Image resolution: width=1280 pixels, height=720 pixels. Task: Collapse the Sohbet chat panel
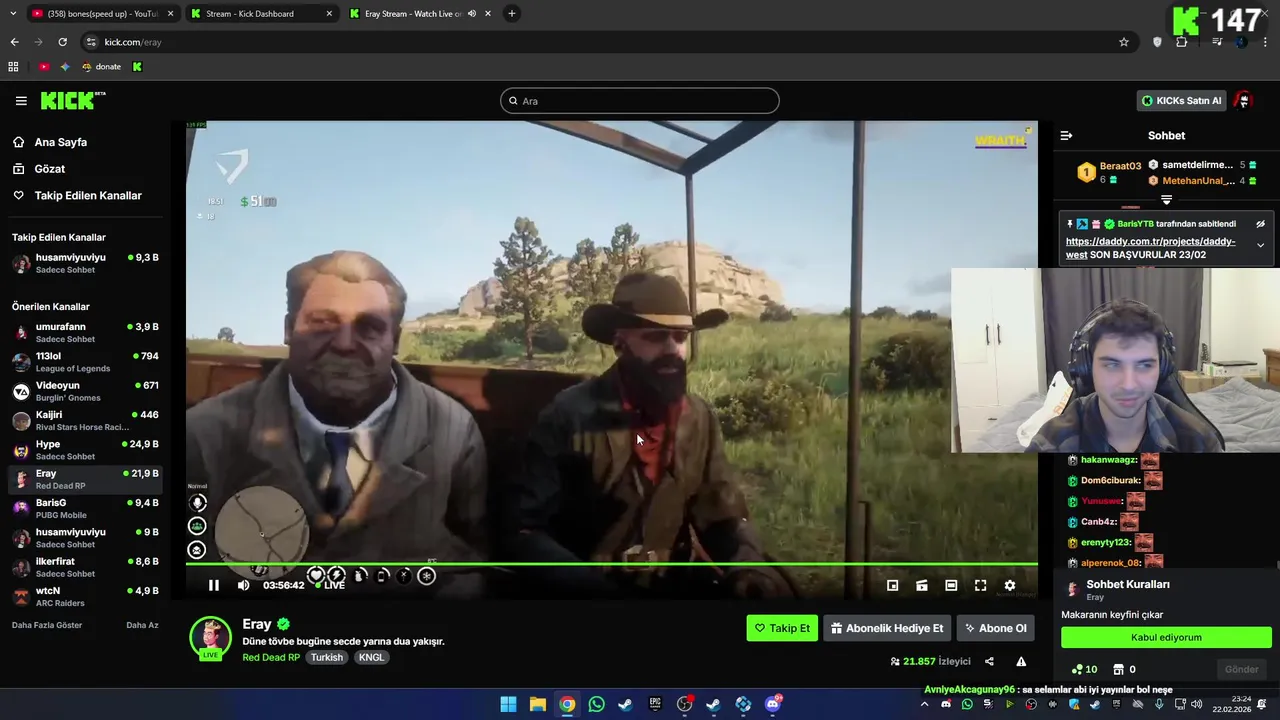coord(1066,135)
